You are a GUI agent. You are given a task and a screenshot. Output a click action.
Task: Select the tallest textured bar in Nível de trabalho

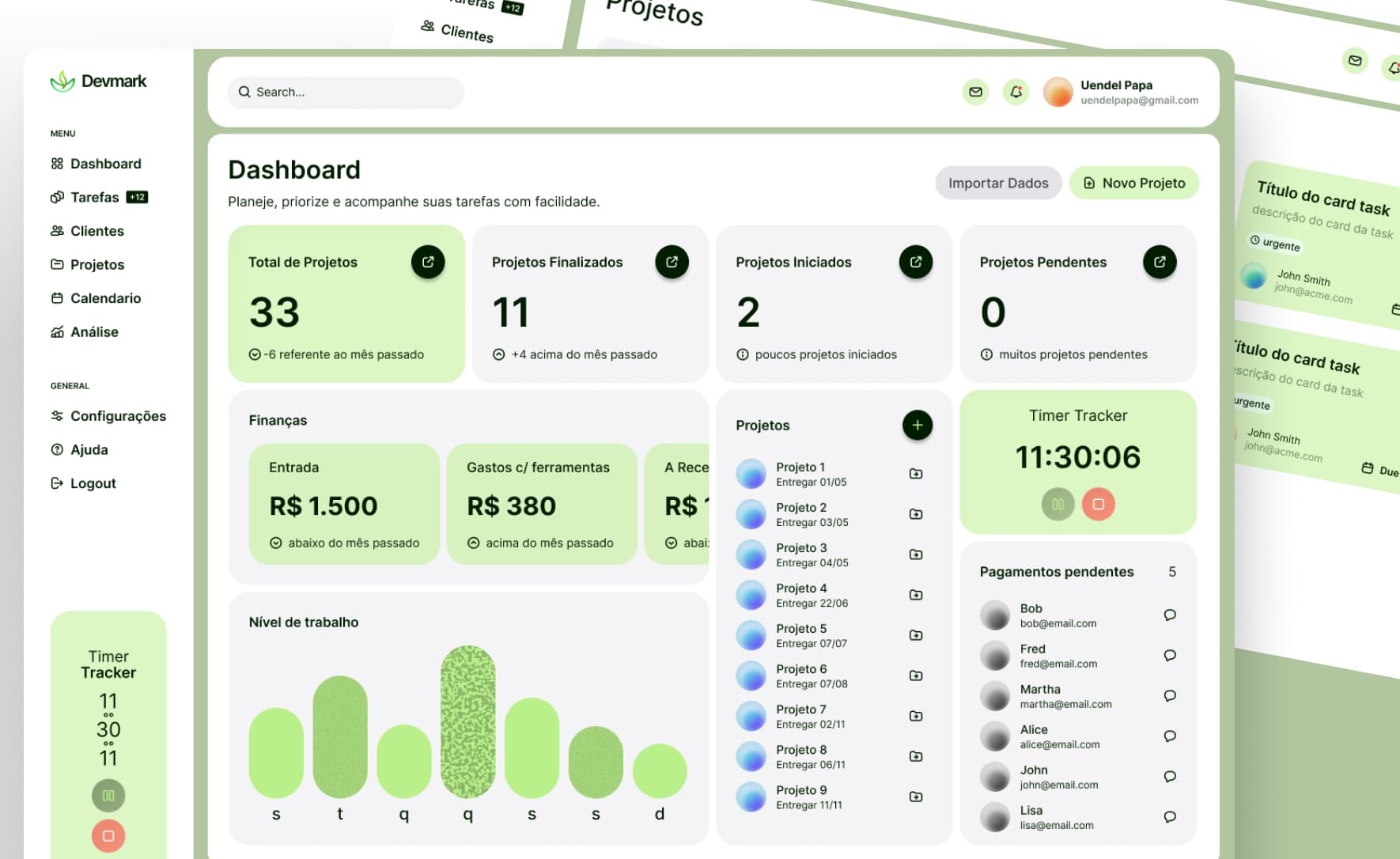coord(467,721)
